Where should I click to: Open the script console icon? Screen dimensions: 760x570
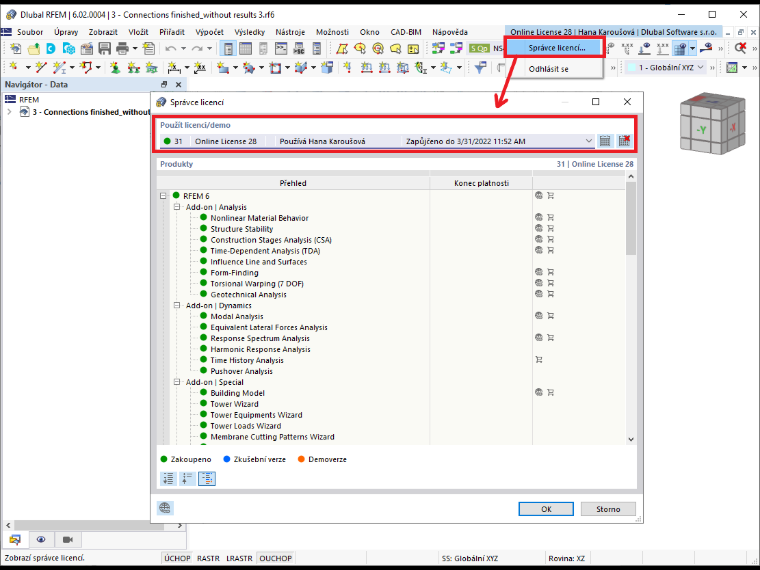tap(281, 48)
